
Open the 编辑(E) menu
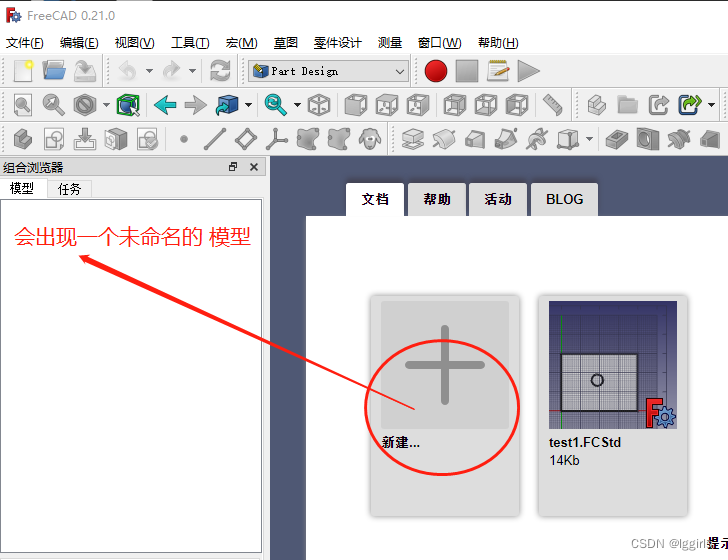(x=79, y=43)
